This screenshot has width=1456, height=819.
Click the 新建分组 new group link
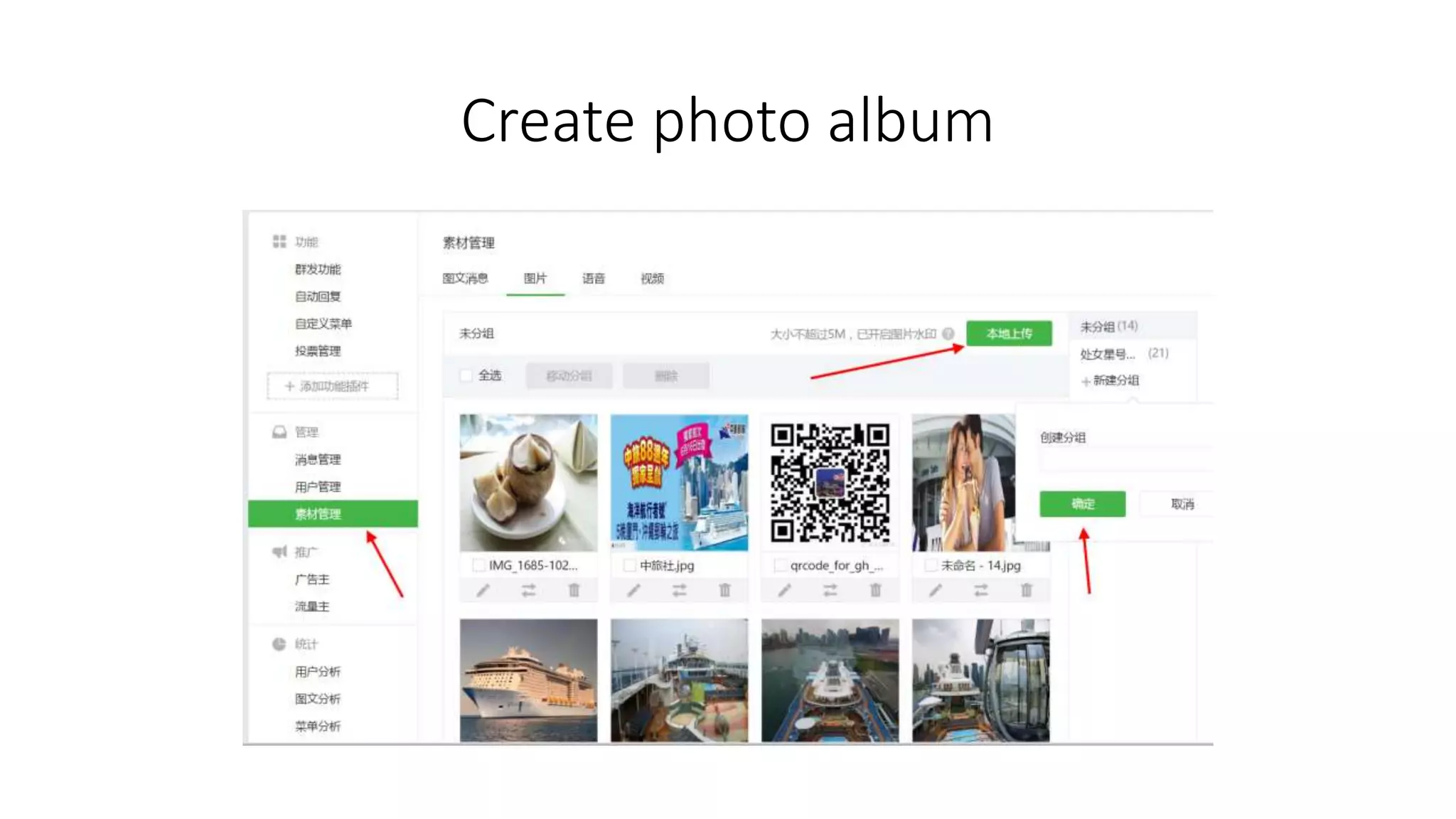click(x=1110, y=380)
